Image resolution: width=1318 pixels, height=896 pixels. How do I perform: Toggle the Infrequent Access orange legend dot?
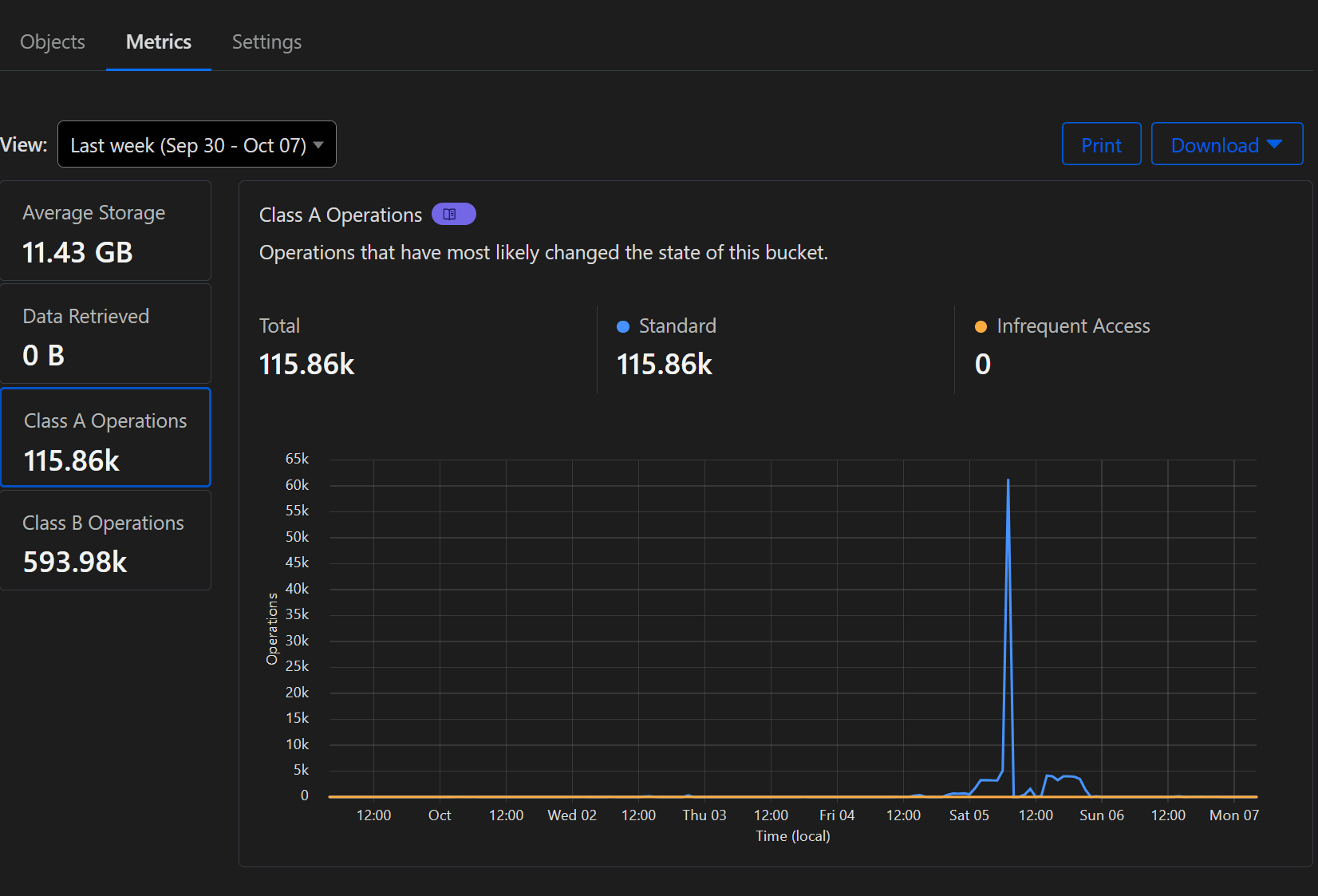click(x=981, y=326)
